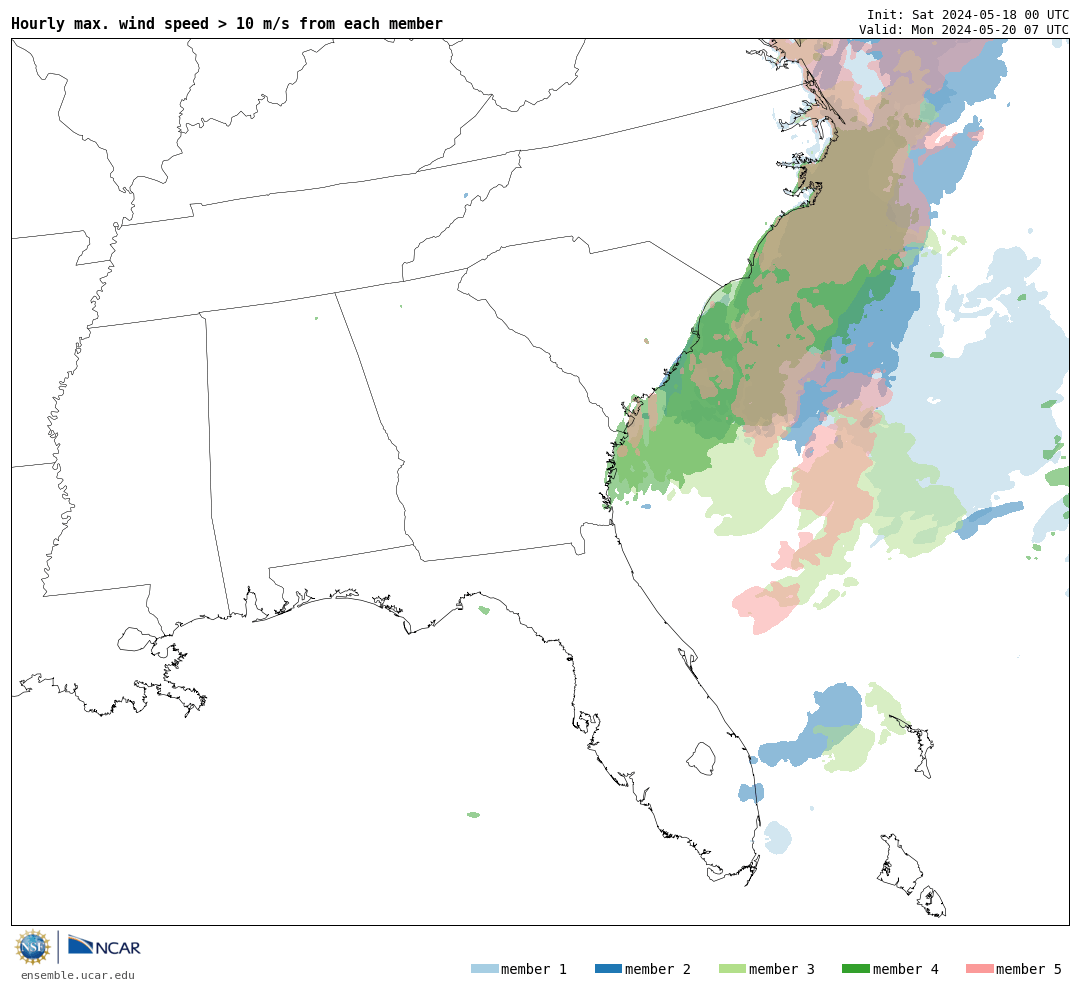Click the 'member 3' legend label
This screenshot has height=988, width=1080.
click(x=782, y=969)
